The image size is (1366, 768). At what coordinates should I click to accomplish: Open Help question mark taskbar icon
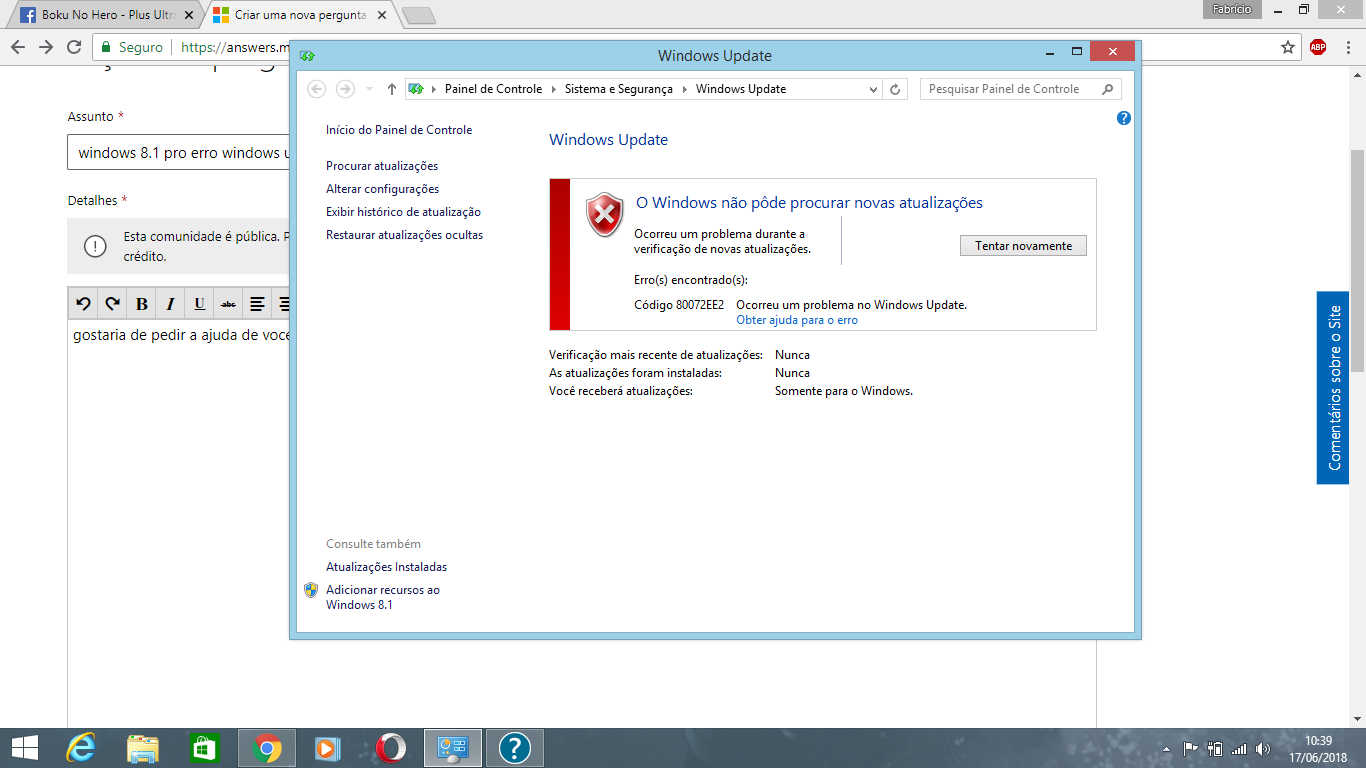(x=514, y=748)
